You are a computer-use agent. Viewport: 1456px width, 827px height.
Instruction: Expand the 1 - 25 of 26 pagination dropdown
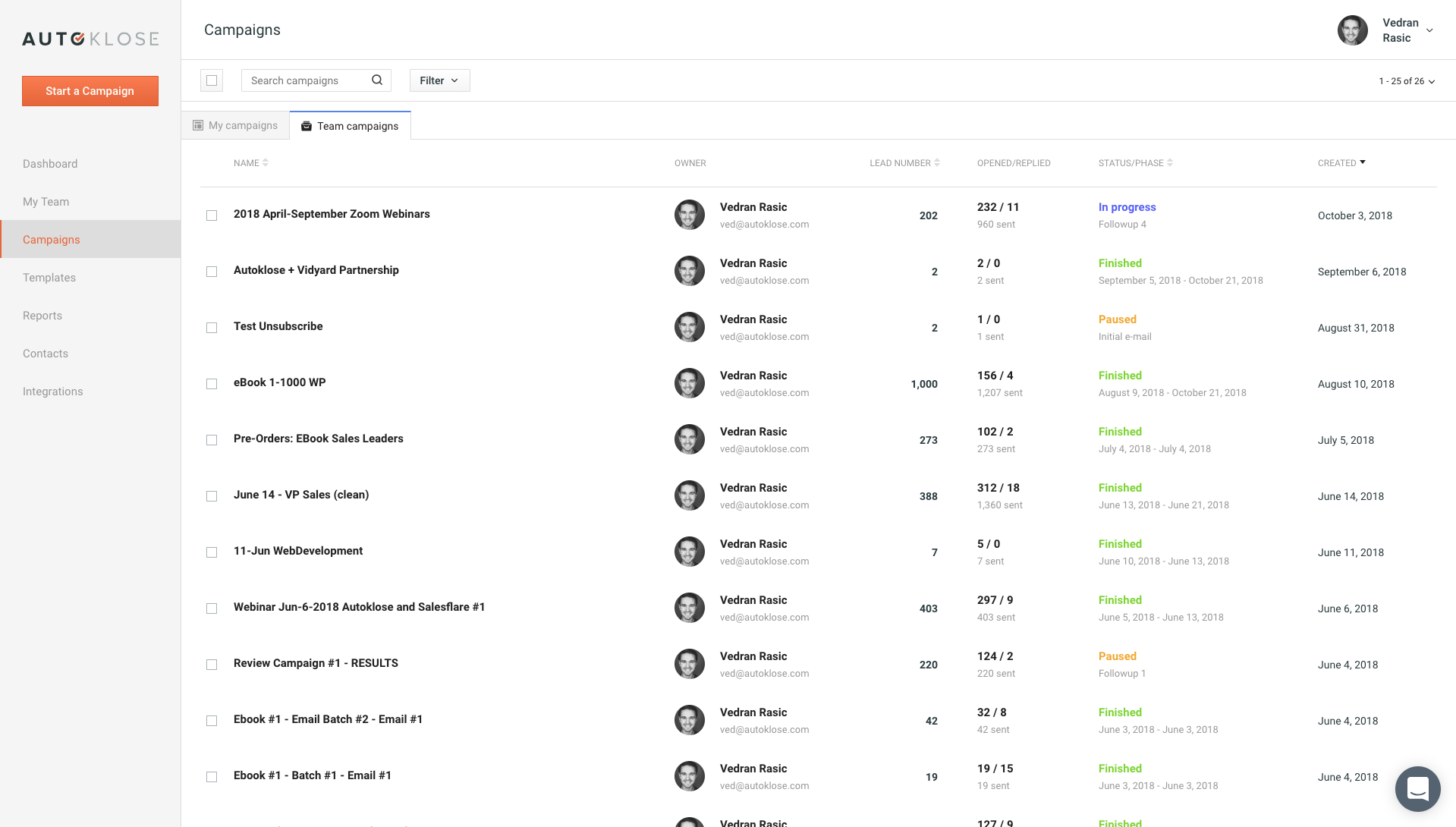1407,81
